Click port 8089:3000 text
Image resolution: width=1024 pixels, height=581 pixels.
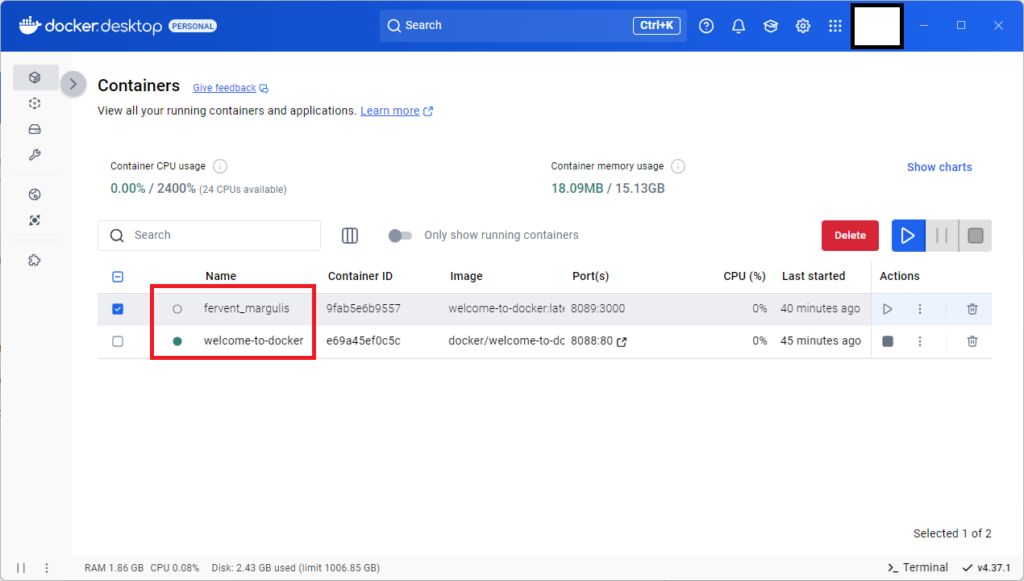(x=598, y=308)
